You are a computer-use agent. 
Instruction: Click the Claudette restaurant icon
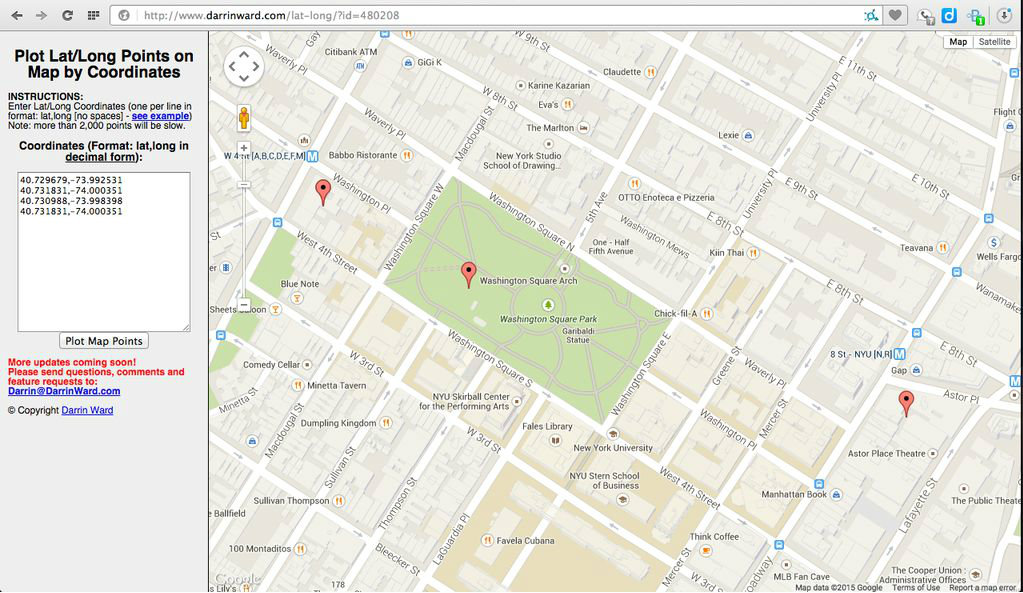[x=650, y=72]
